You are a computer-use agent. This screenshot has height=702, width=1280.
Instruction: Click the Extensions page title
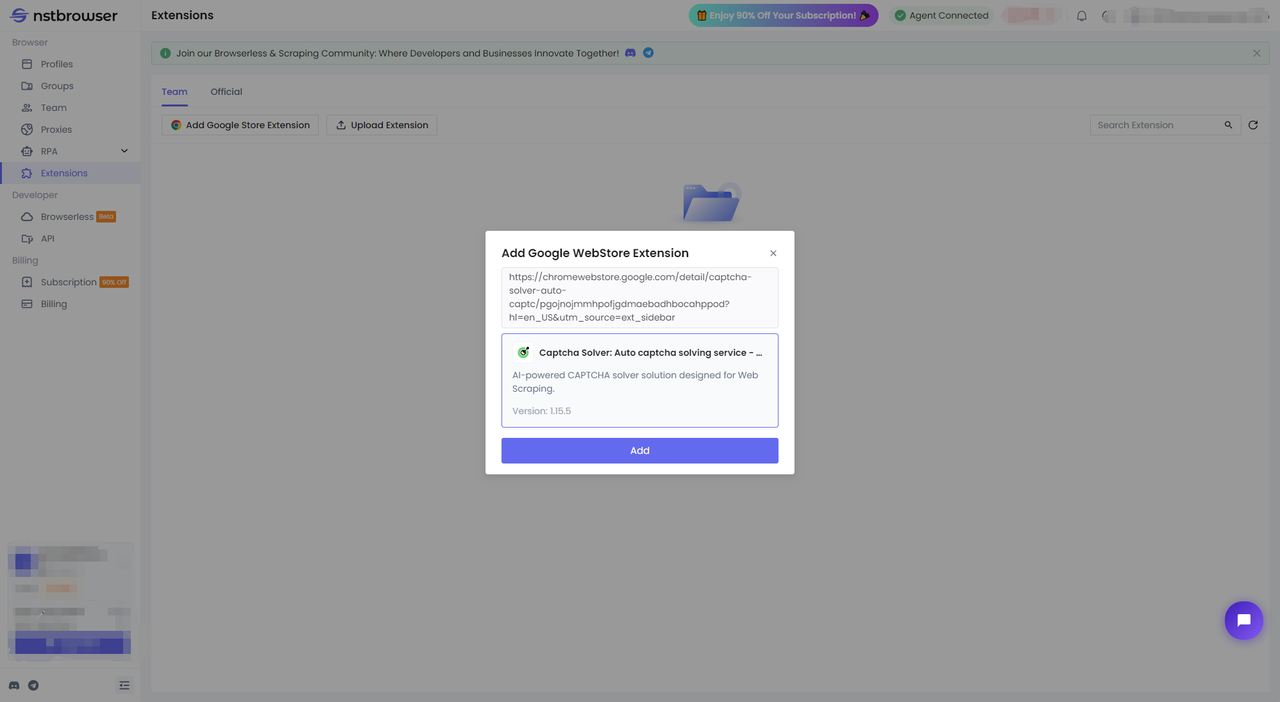click(x=182, y=15)
